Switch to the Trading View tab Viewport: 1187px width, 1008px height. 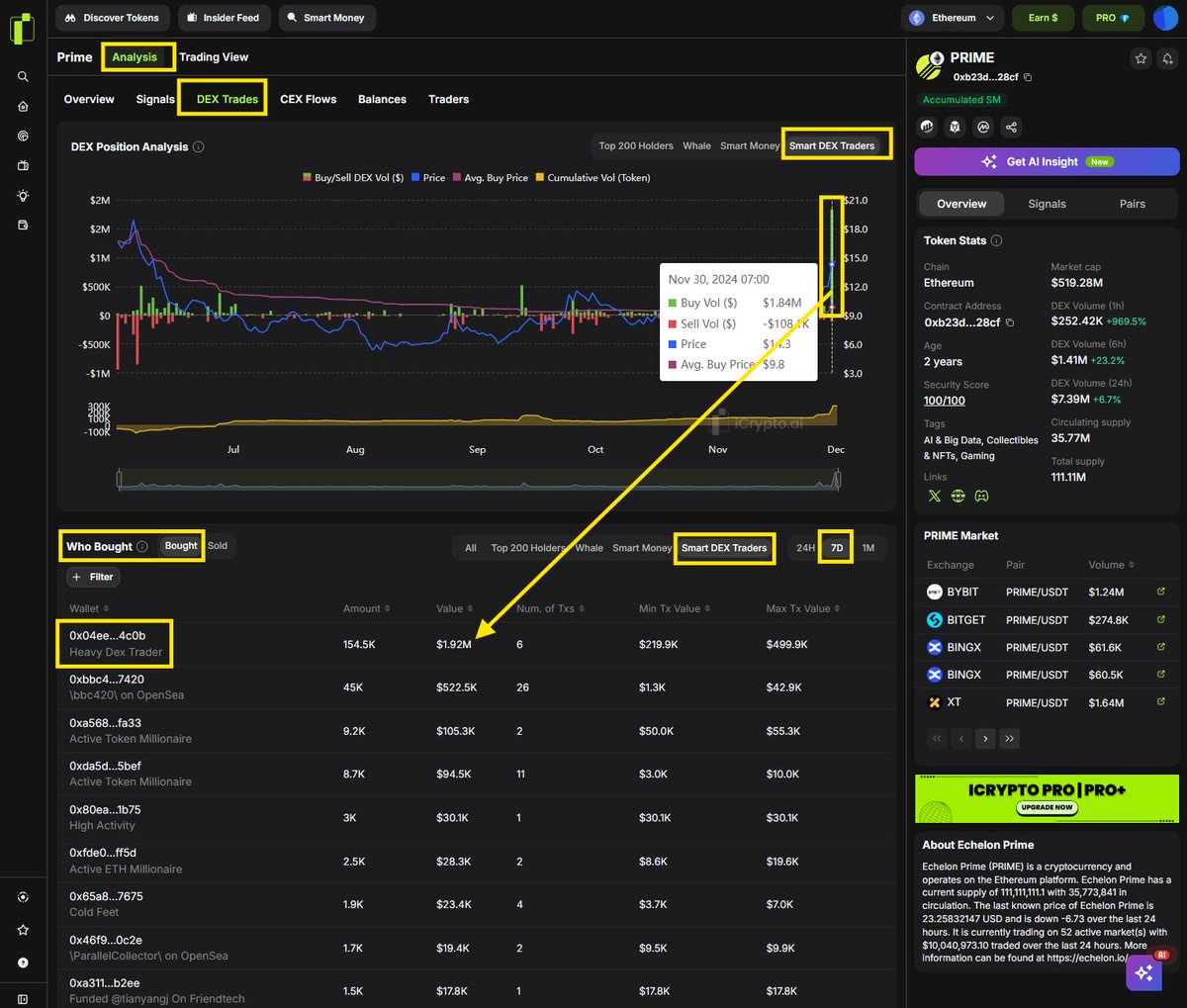click(x=214, y=57)
